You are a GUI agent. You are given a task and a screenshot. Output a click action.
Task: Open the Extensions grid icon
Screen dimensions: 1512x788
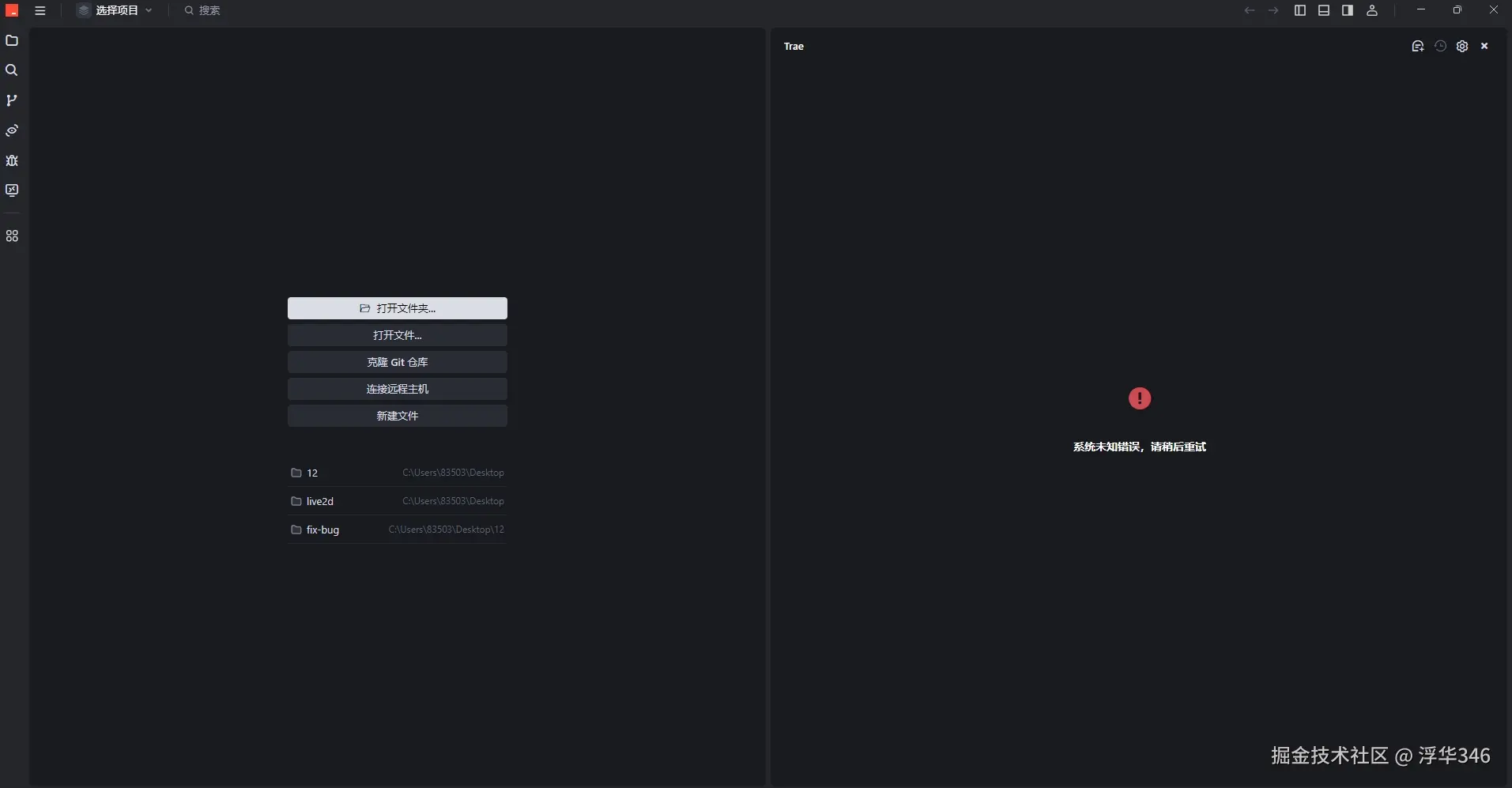(x=12, y=236)
